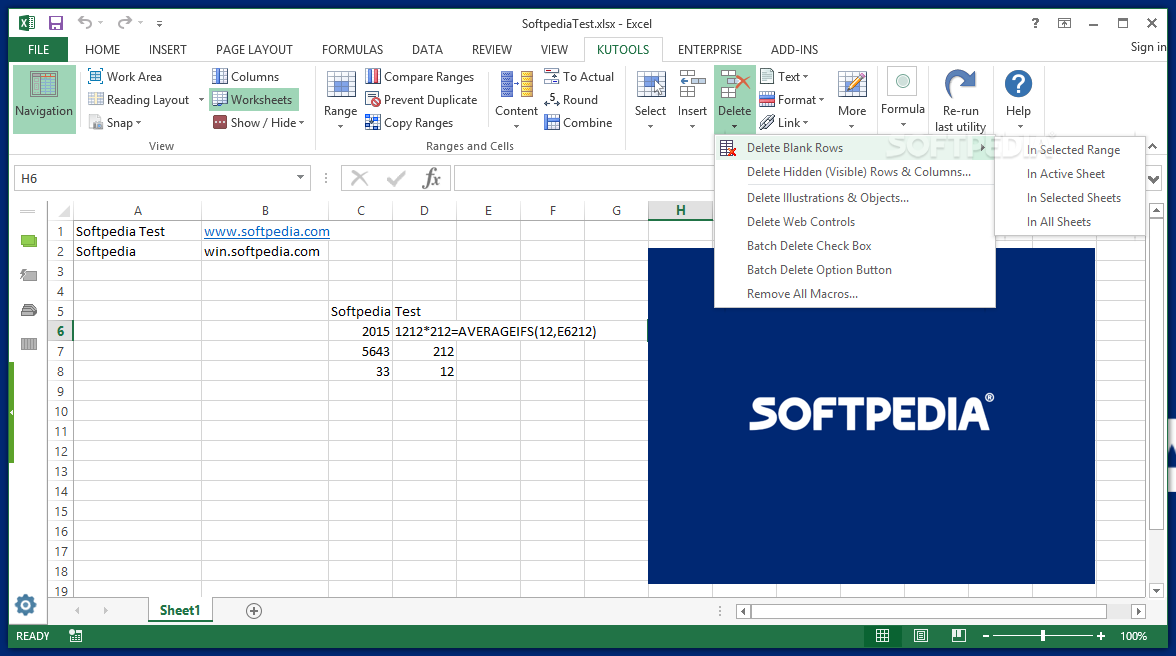This screenshot has width=1176, height=656.
Task: Open the Show / Hide dropdown
Action: pyautogui.click(x=259, y=123)
